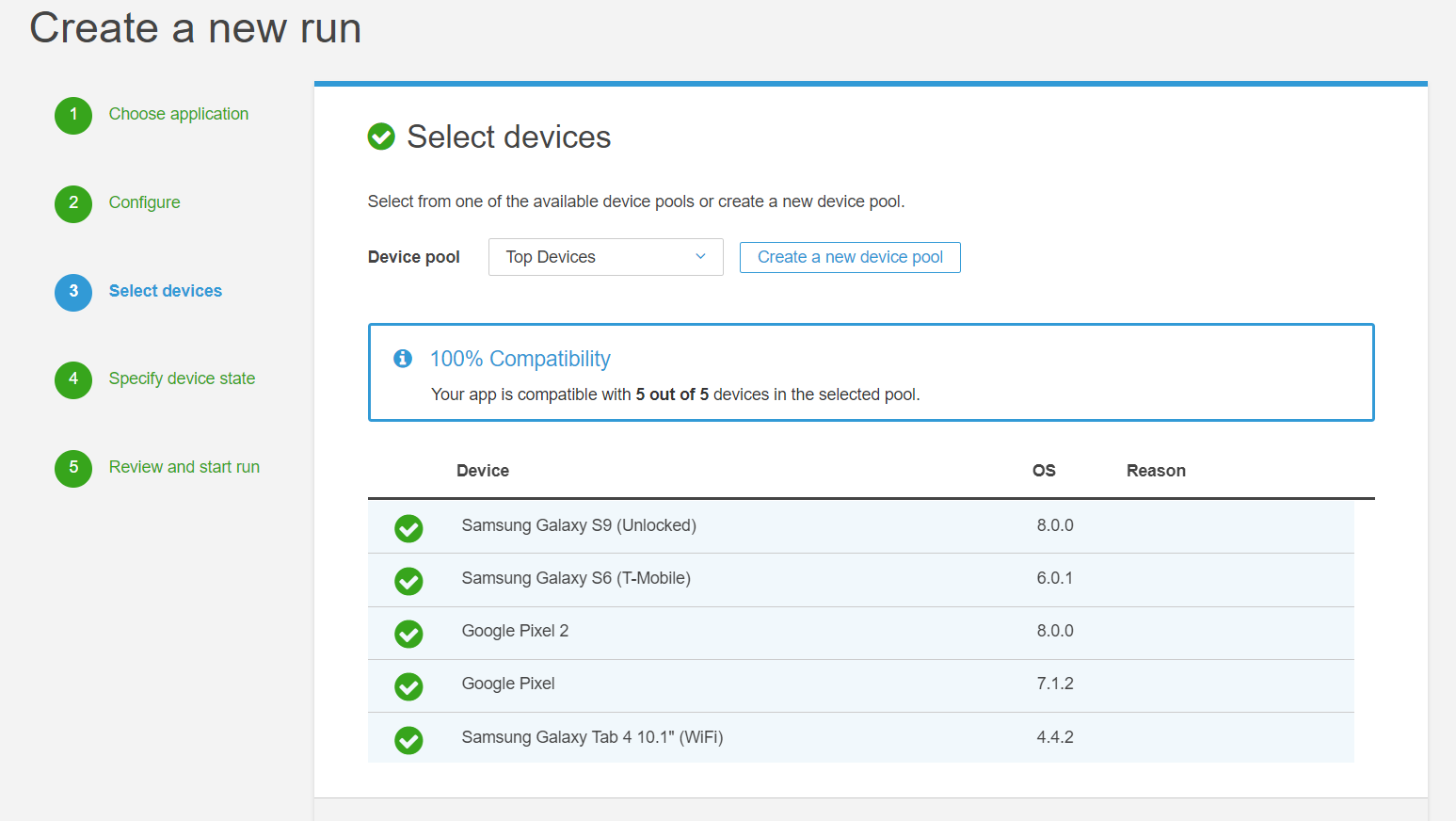
Task: Click the info icon beside 100% Compatibility
Action: [403, 359]
